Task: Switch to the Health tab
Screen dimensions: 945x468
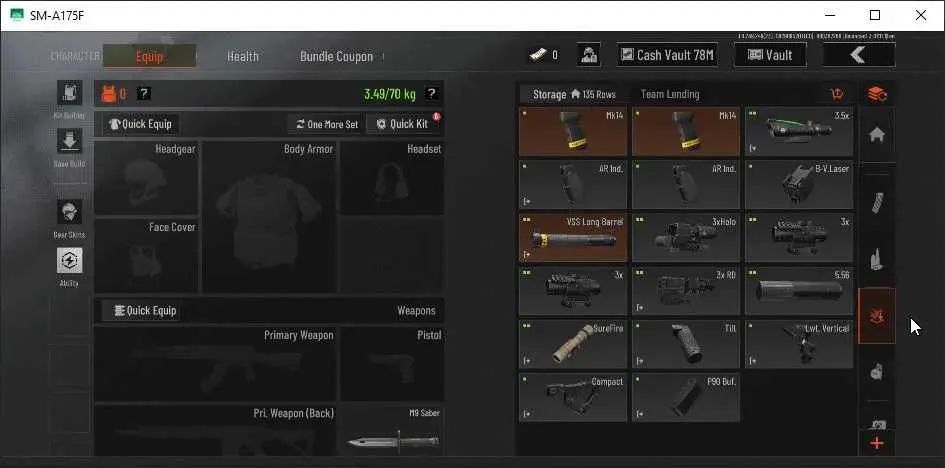Action: (243, 56)
